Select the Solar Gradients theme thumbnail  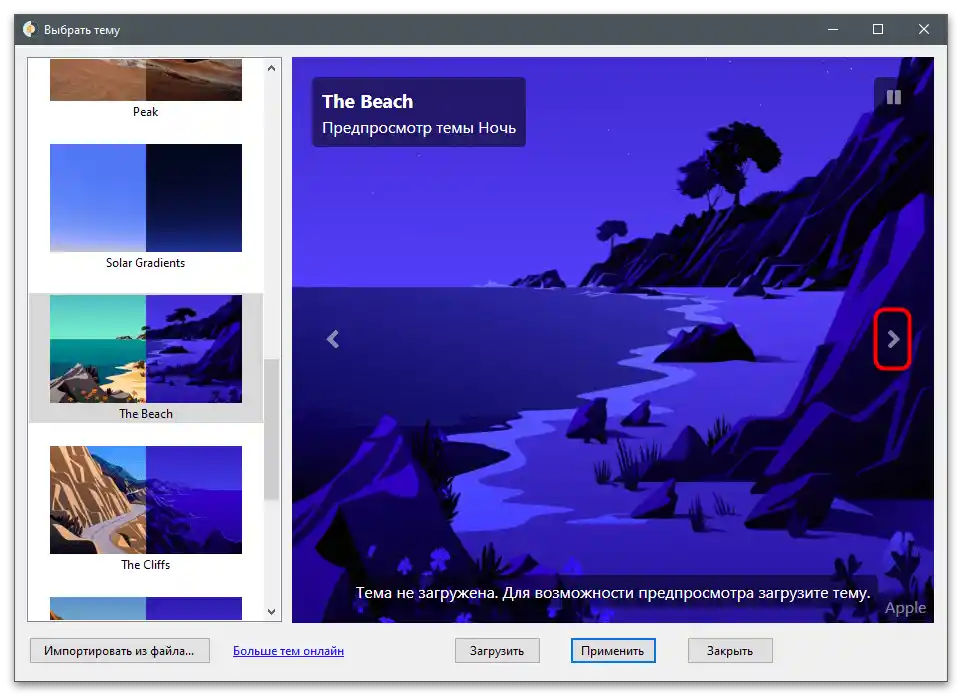pos(146,198)
